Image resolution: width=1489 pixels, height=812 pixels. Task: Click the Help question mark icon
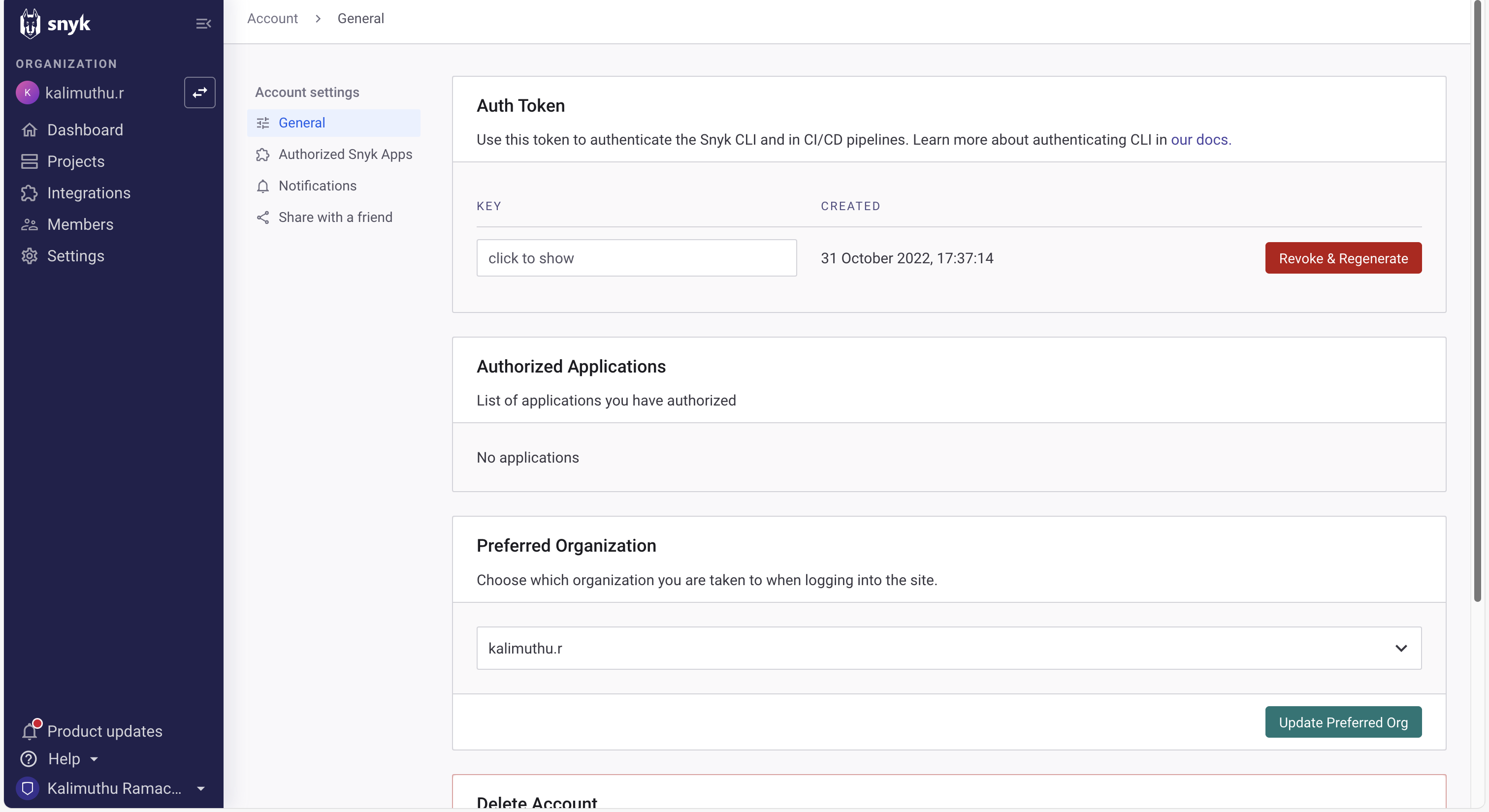pos(29,758)
